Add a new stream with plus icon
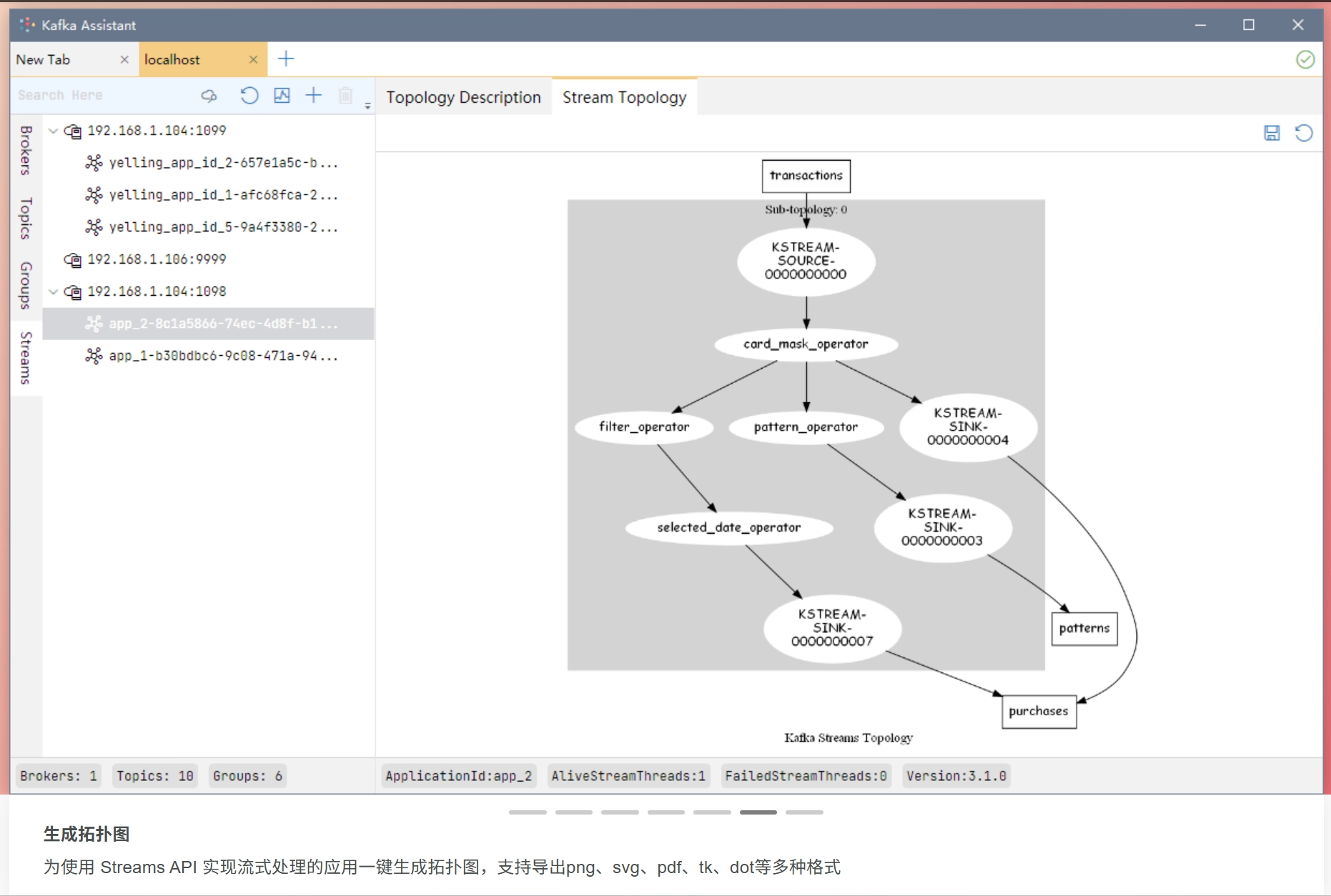1331x896 pixels. click(x=314, y=96)
